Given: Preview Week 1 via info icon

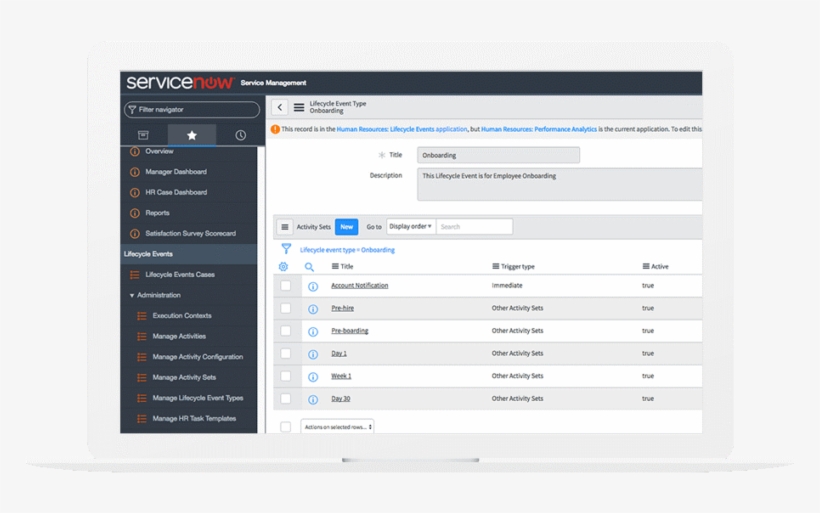Looking at the screenshot, I should coord(313,377).
